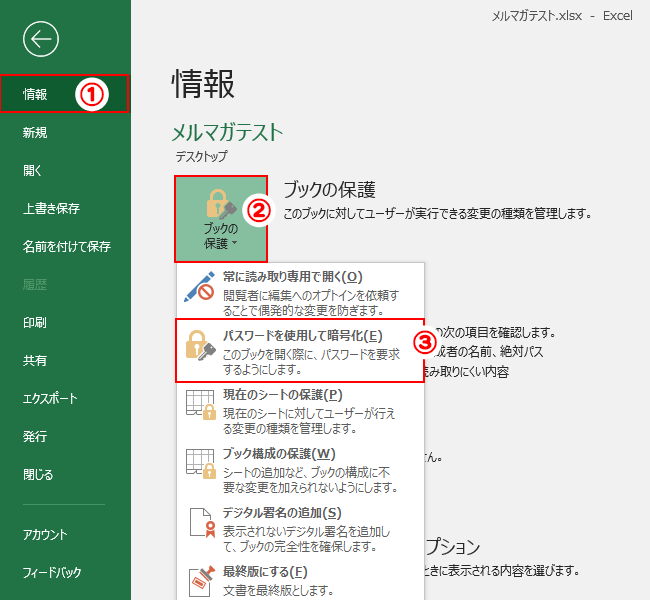This screenshot has width=650, height=600.
Task: Open the 新規 page
Action: (x=35, y=132)
